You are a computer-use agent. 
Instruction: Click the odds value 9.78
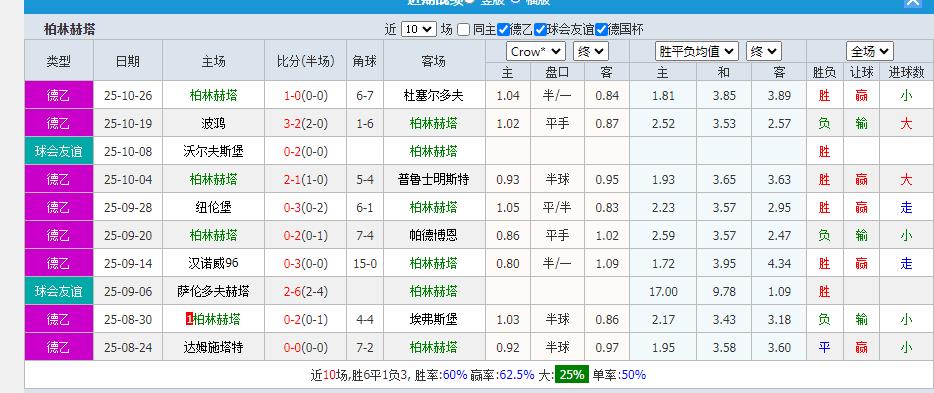pyautogui.click(x=724, y=291)
